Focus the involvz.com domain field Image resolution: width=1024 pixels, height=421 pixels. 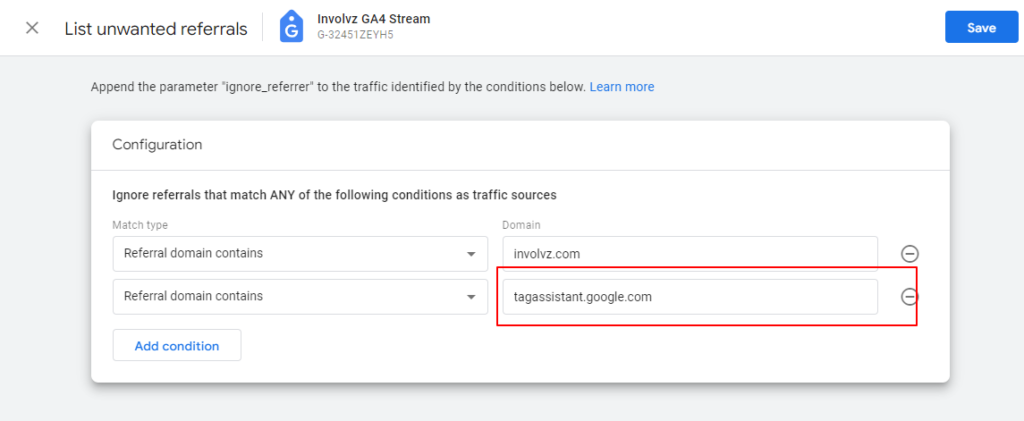click(x=690, y=253)
